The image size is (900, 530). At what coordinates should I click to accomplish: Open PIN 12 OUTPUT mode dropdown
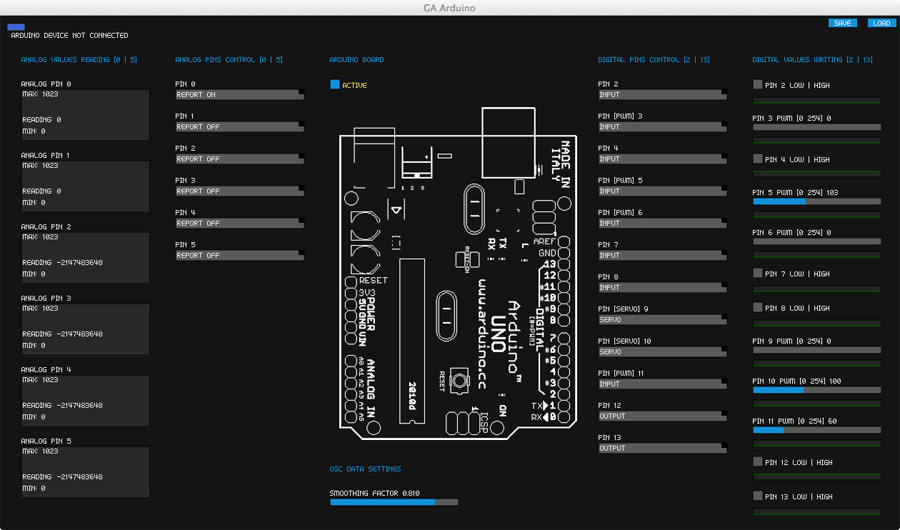(x=662, y=416)
